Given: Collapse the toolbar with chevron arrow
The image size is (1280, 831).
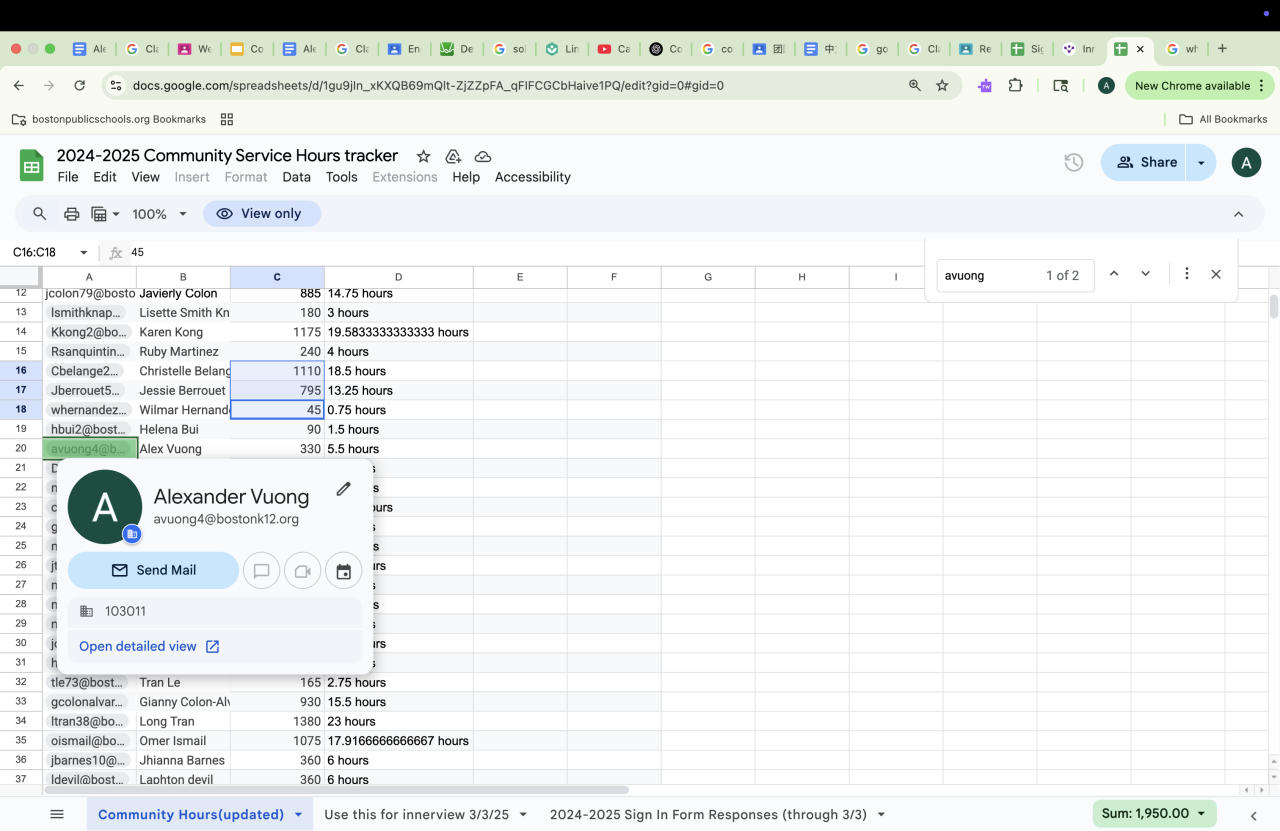Looking at the screenshot, I should tap(1238, 214).
